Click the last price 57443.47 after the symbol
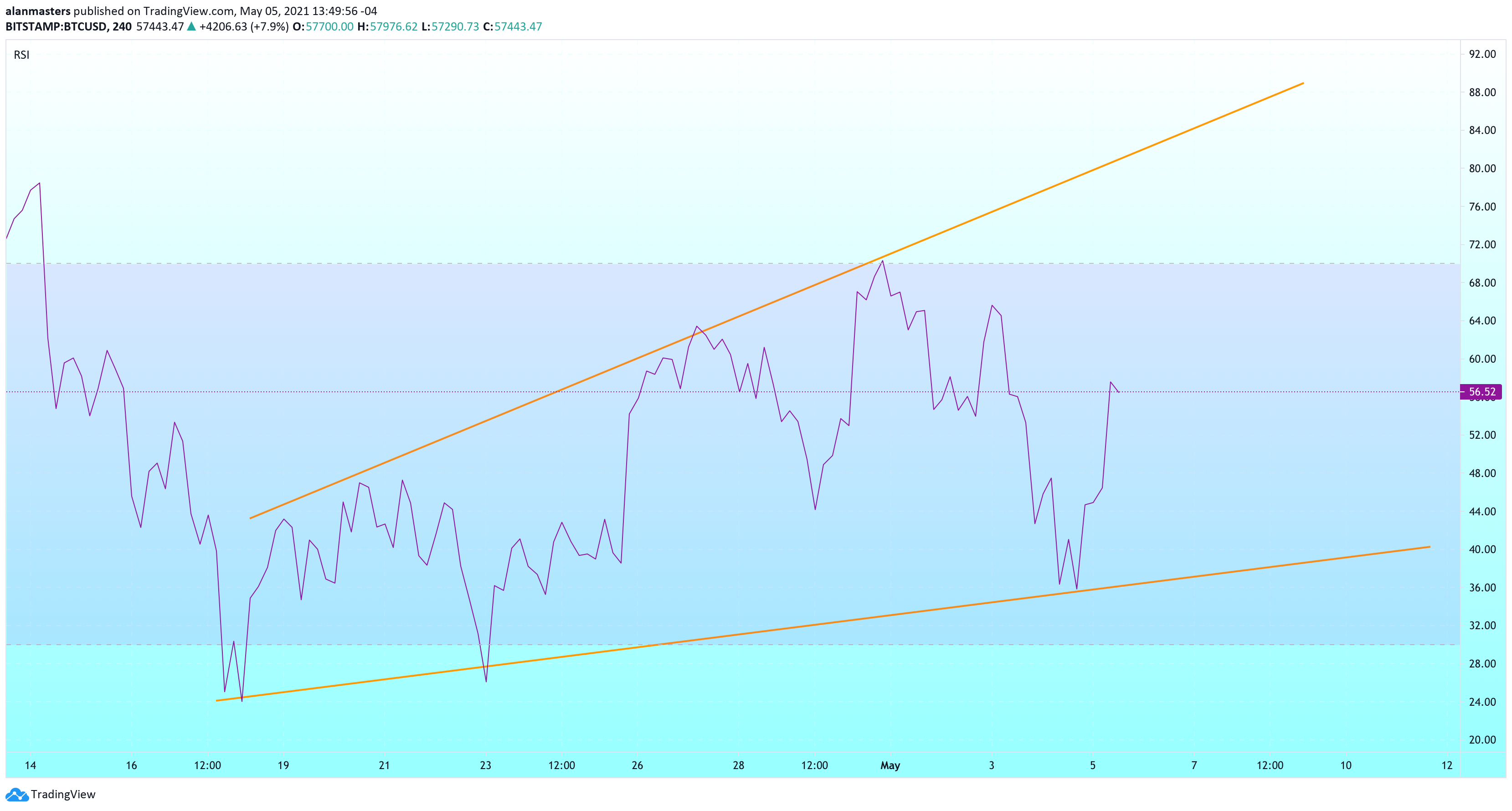The width and height of the screenshot is (1512, 811). tap(160, 26)
